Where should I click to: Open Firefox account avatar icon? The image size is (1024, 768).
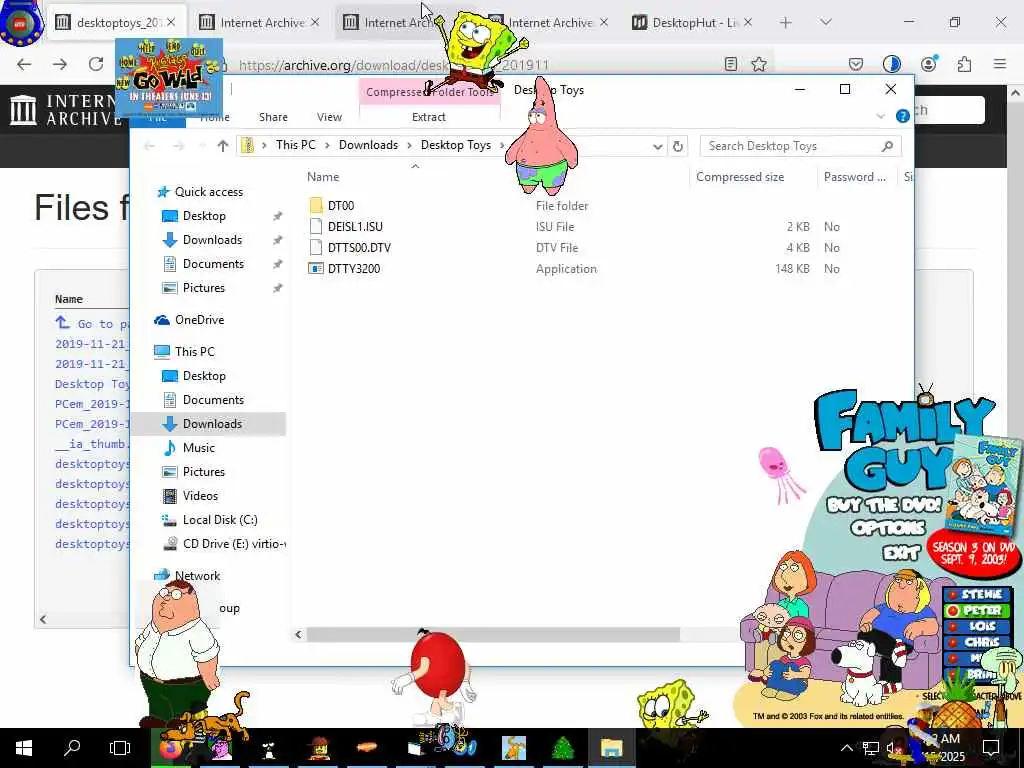coord(928,63)
